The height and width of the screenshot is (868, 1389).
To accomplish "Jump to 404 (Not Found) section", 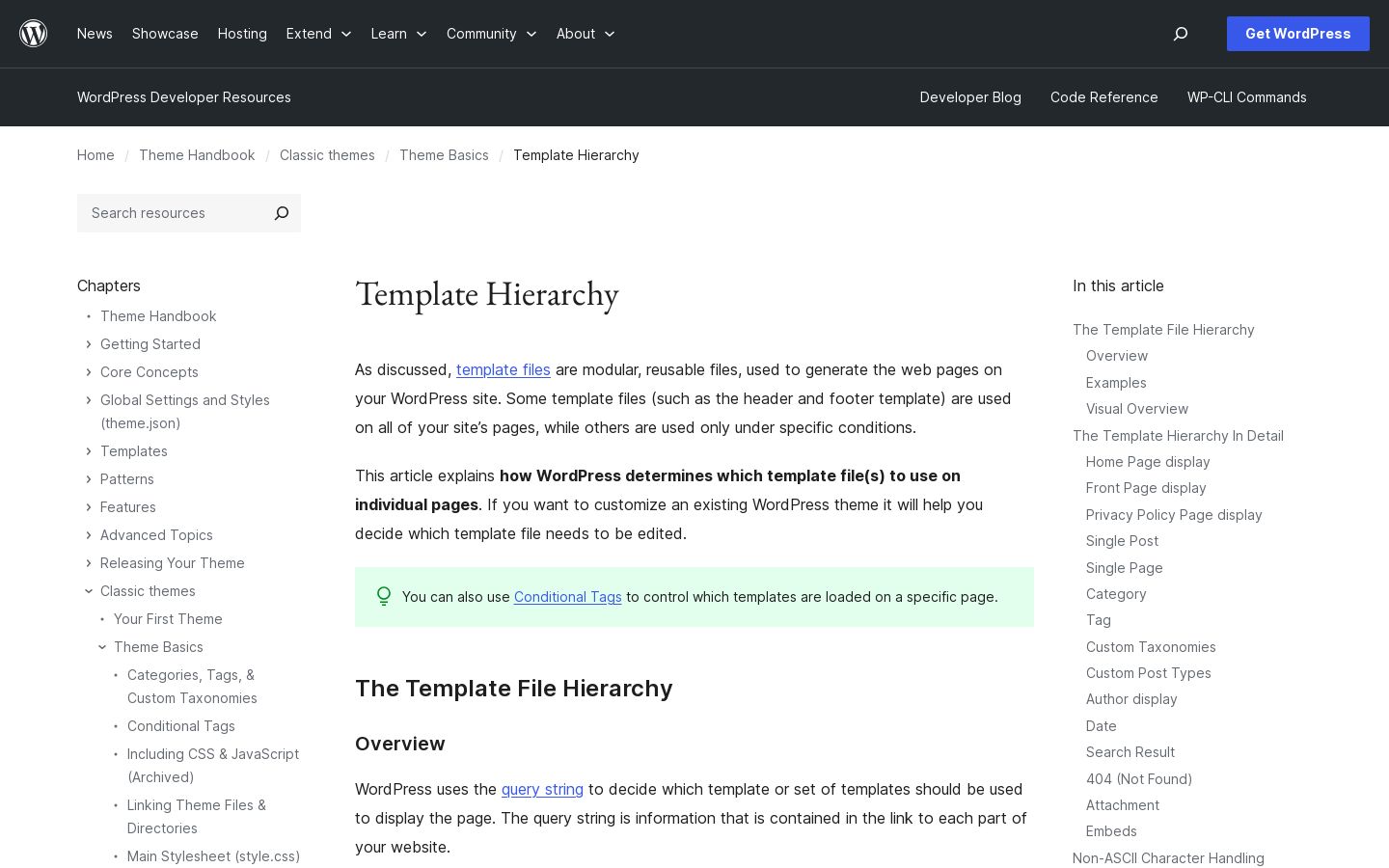I will click(1139, 779).
